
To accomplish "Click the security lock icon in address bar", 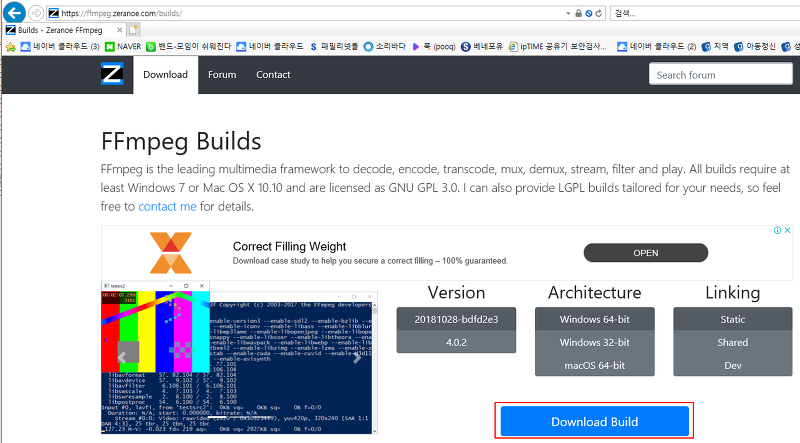I will tap(578, 13).
